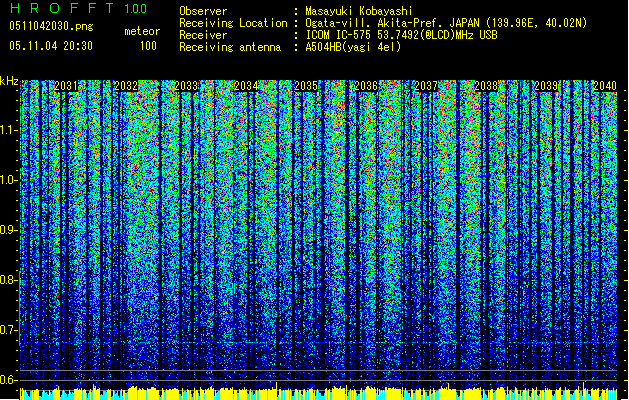
Task: Click the 2031 time marker
Action: [67, 87]
